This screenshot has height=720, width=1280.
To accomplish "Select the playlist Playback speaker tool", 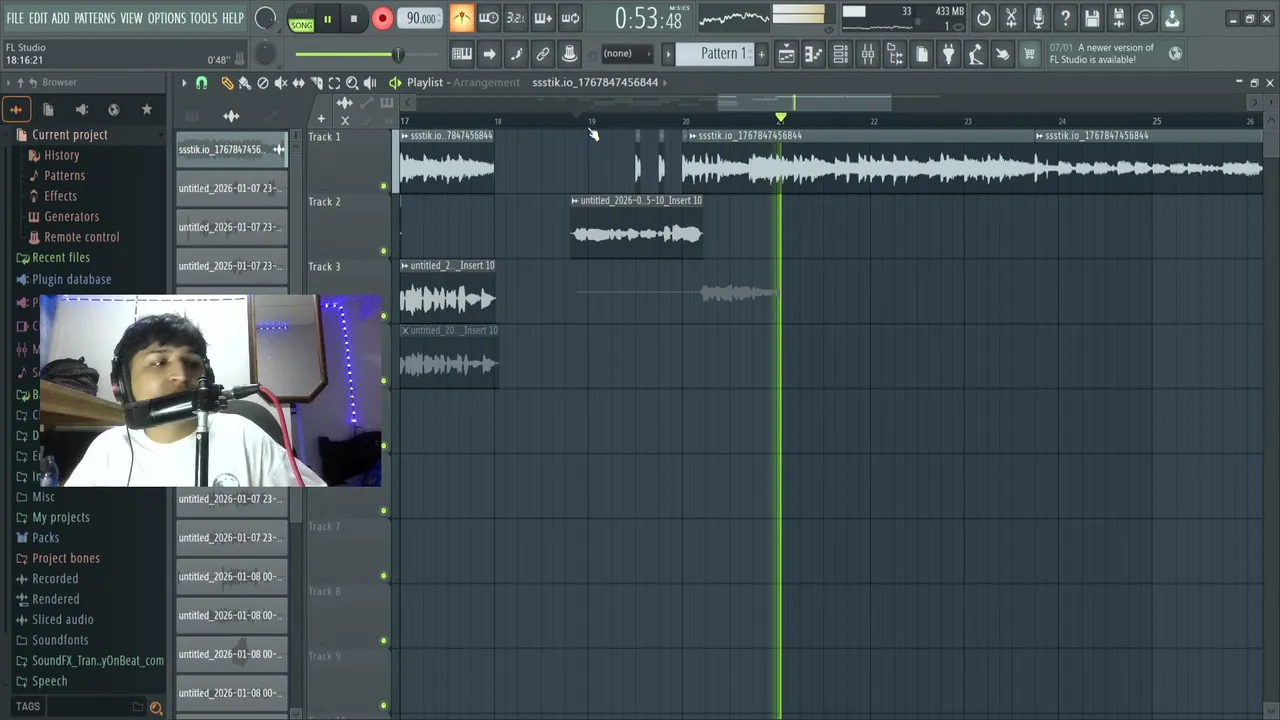I will click(x=371, y=83).
